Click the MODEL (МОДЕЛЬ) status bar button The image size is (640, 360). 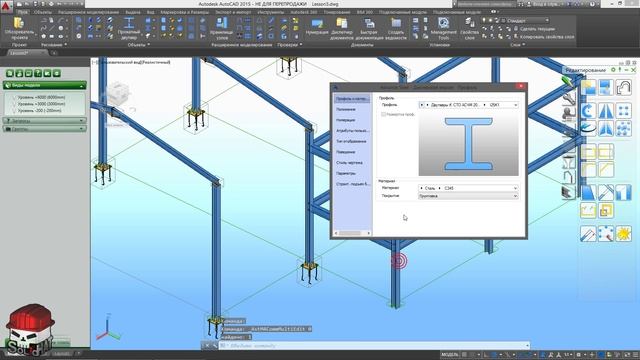click(450, 355)
